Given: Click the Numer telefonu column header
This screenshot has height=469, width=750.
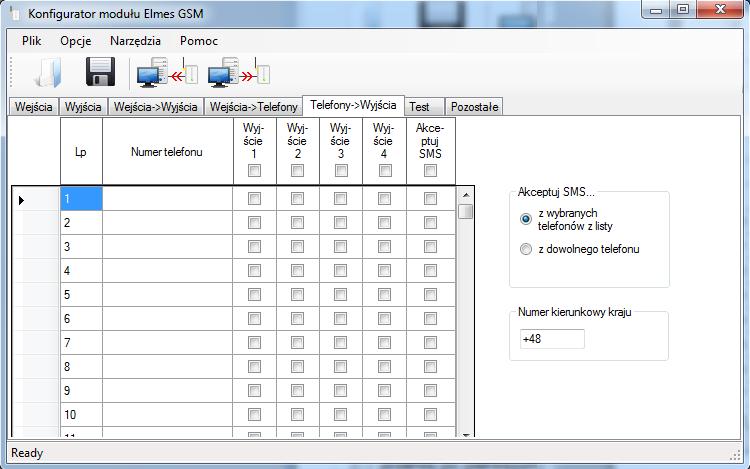Looking at the screenshot, I should click(167, 152).
